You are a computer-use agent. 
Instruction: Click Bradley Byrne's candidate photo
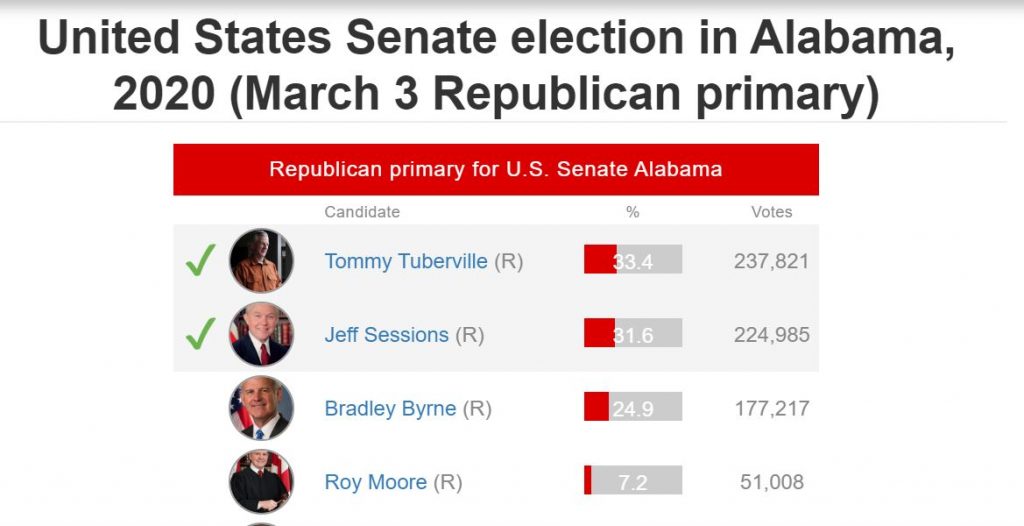point(261,408)
